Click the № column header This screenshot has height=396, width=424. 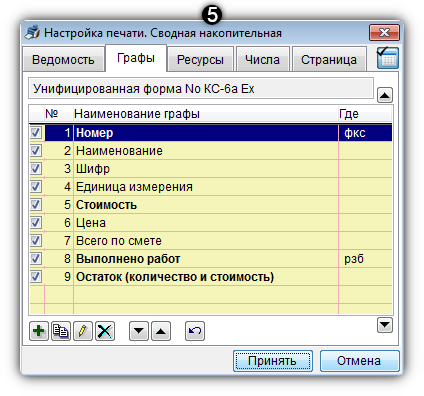59,114
